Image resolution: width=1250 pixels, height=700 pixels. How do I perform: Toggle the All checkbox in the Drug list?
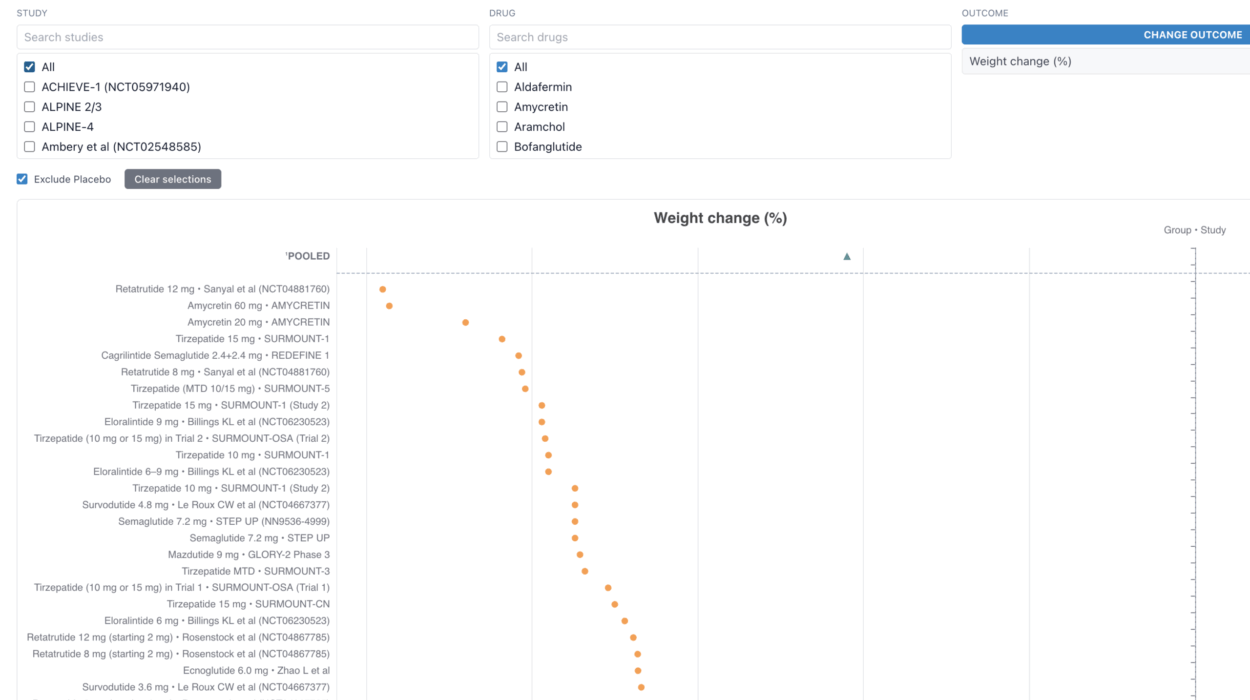click(x=503, y=67)
